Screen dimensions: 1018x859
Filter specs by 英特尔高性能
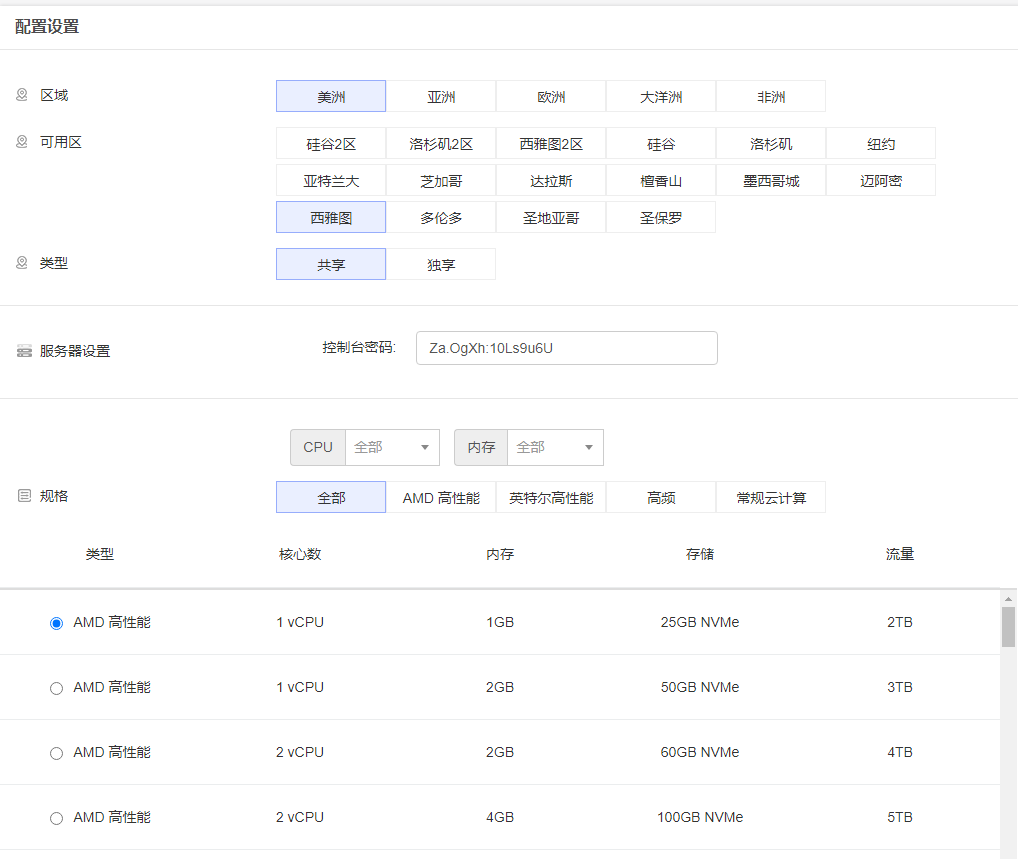[x=551, y=498]
